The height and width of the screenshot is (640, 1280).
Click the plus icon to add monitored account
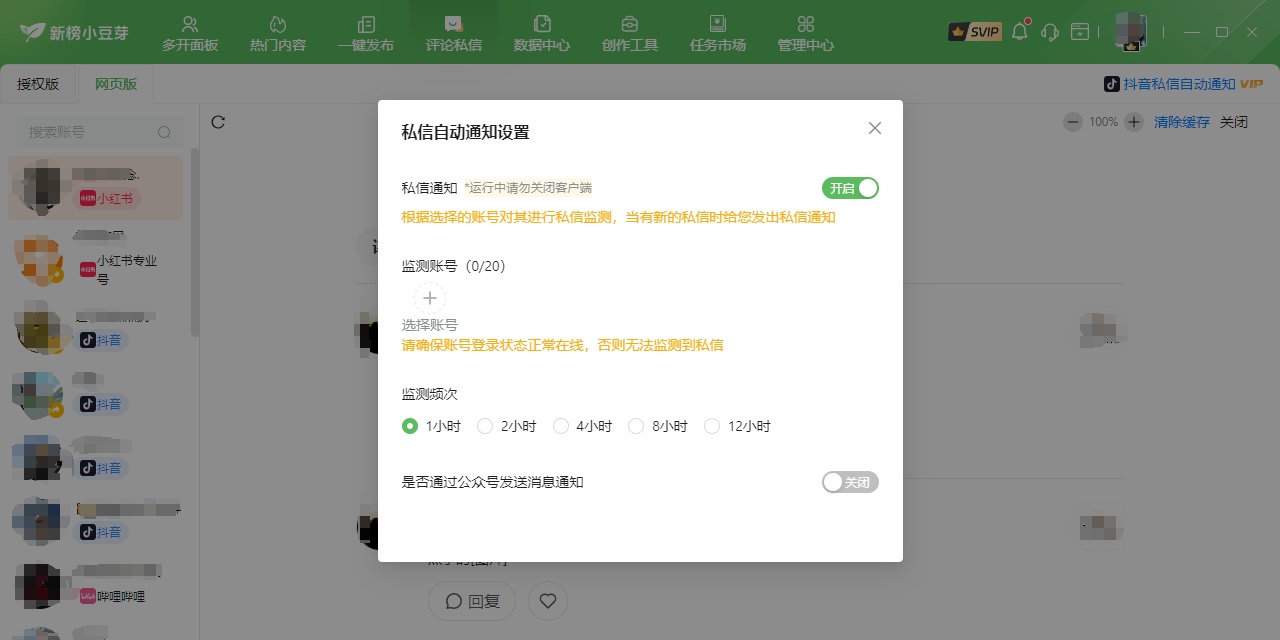coord(430,298)
